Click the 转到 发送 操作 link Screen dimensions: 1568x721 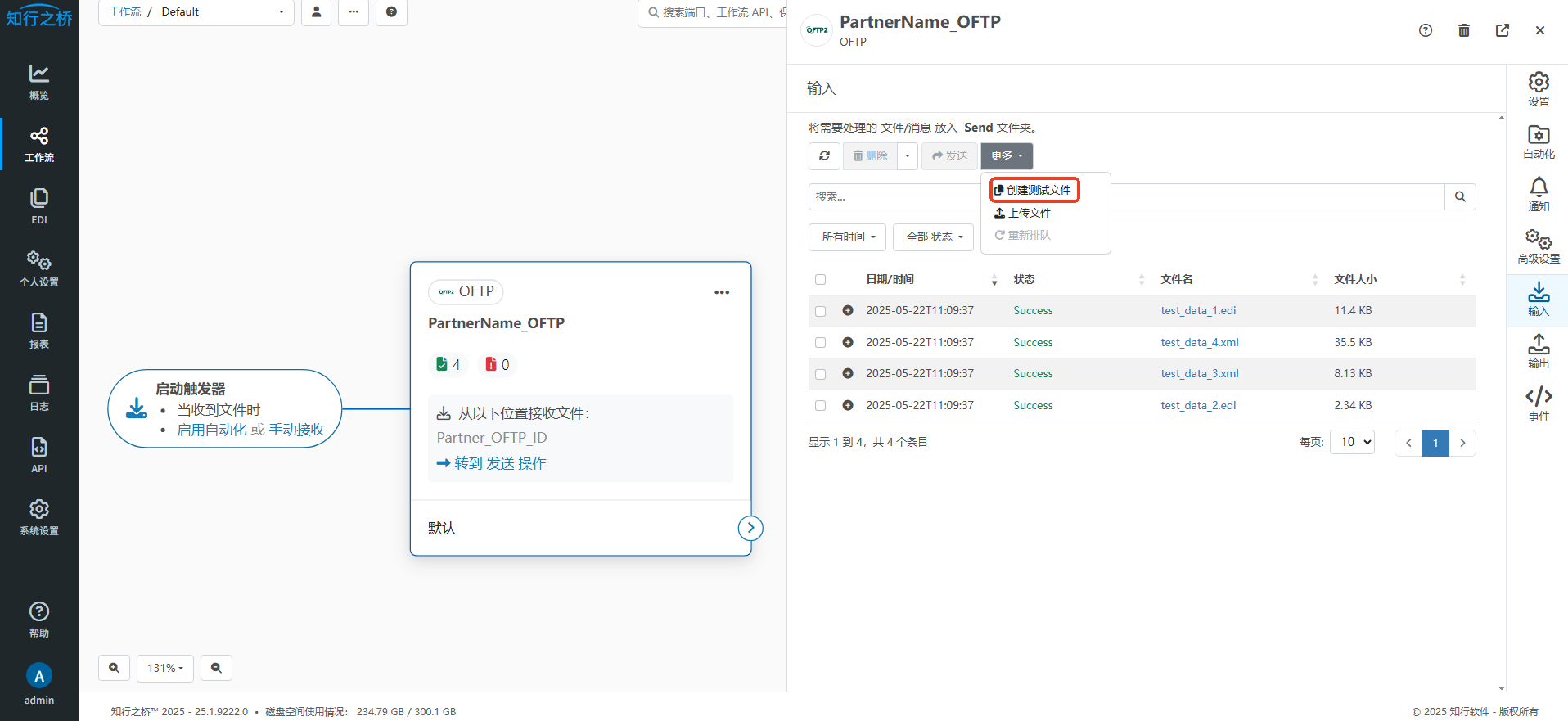[x=491, y=463]
